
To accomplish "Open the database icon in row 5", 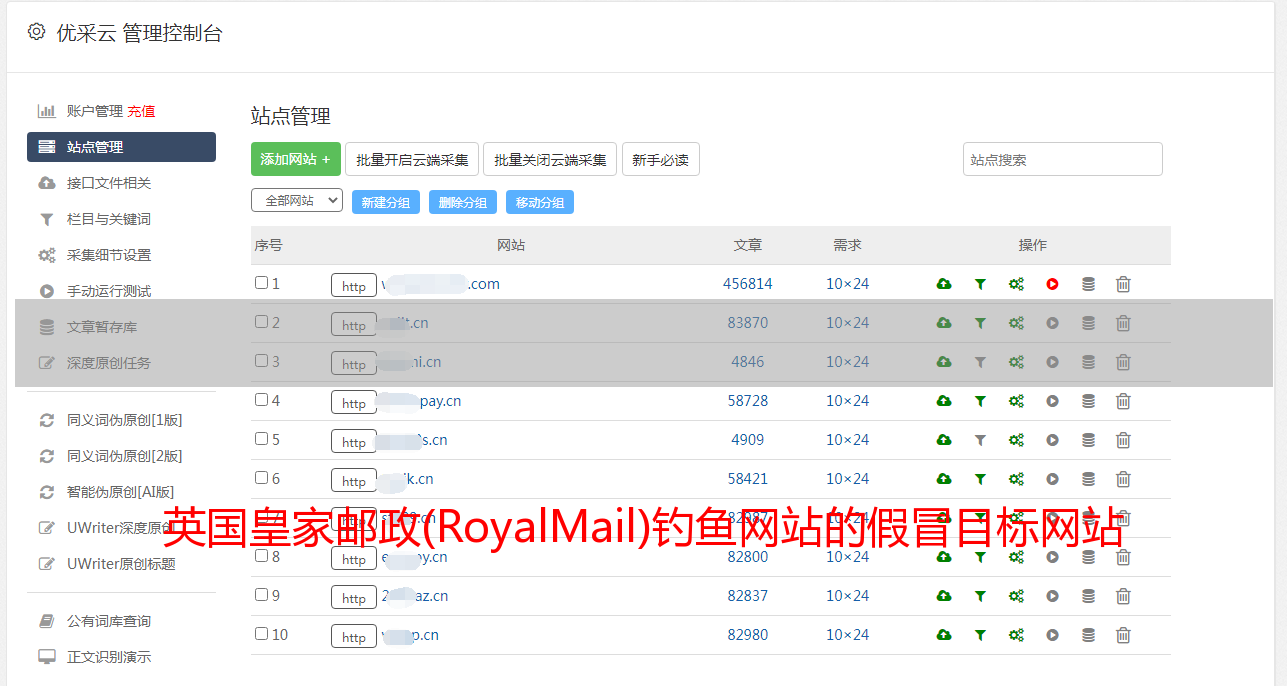I will [x=1088, y=440].
